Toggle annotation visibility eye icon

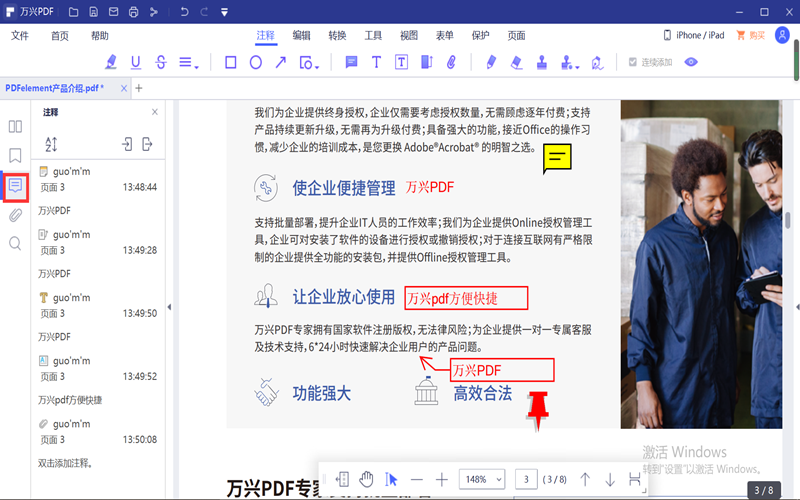point(691,62)
